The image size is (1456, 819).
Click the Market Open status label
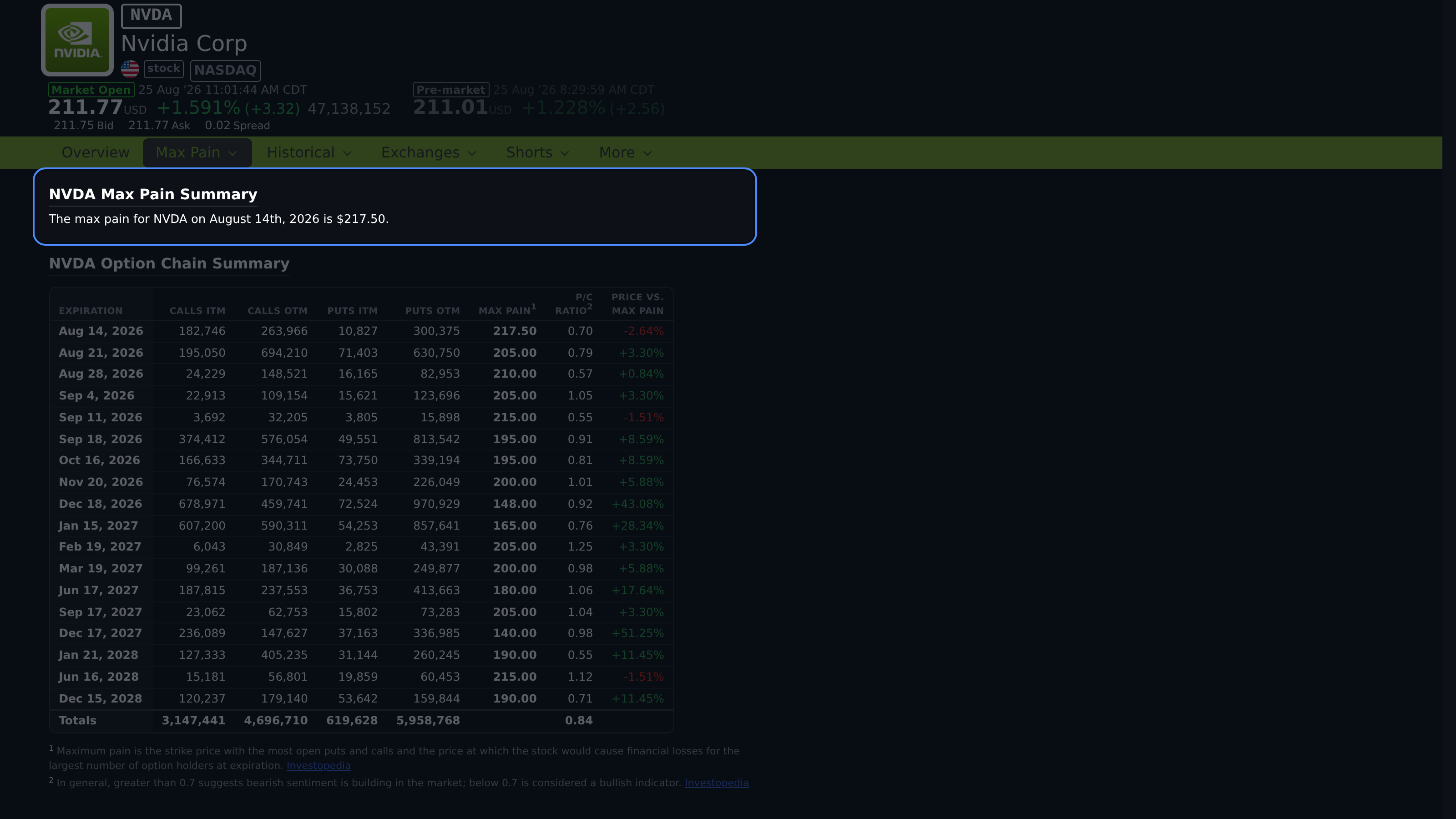point(91,90)
